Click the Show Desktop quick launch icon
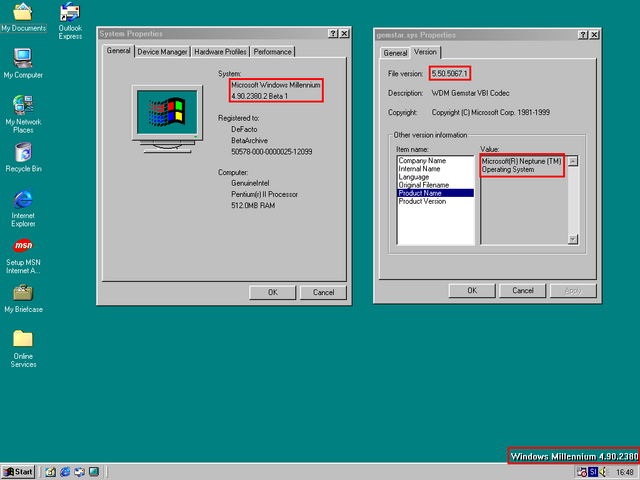Screen dimensions: 640x480 pyautogui.click(x=94, y=472)
